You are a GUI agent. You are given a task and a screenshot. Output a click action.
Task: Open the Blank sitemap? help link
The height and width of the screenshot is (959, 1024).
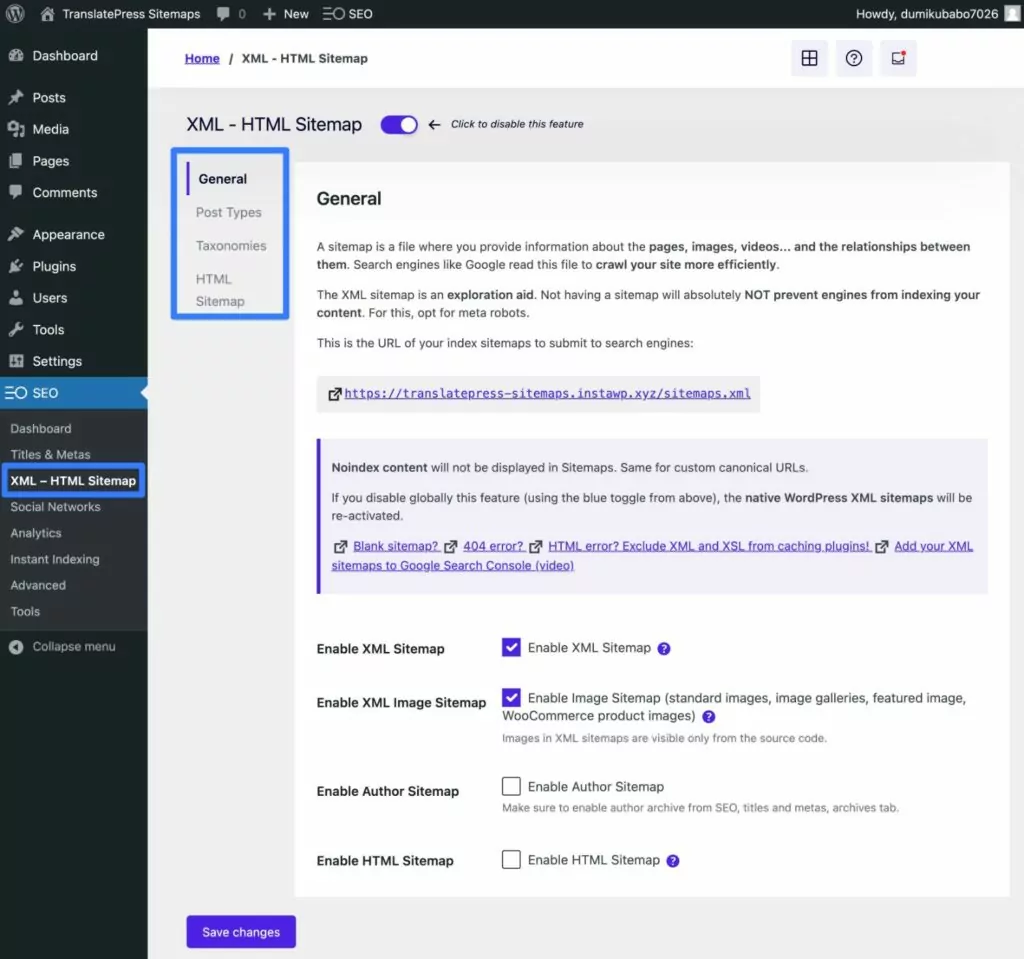(396, 546)
